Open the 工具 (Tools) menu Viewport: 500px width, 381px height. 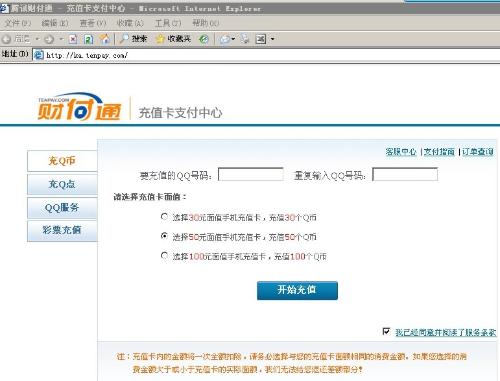168,23
